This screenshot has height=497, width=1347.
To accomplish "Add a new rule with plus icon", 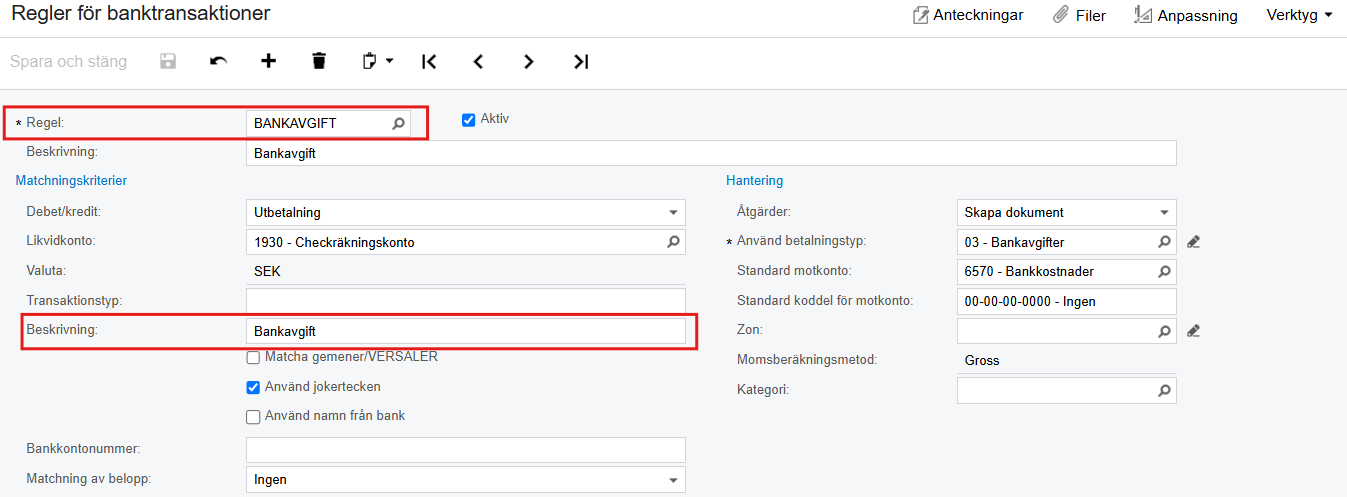I will pos(268,61).
